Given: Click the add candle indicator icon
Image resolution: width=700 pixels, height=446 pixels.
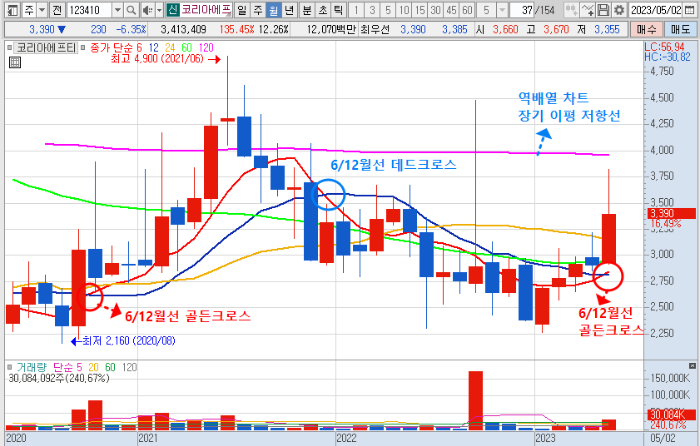Looking at the screenshot, I should (x=571, y=10).
